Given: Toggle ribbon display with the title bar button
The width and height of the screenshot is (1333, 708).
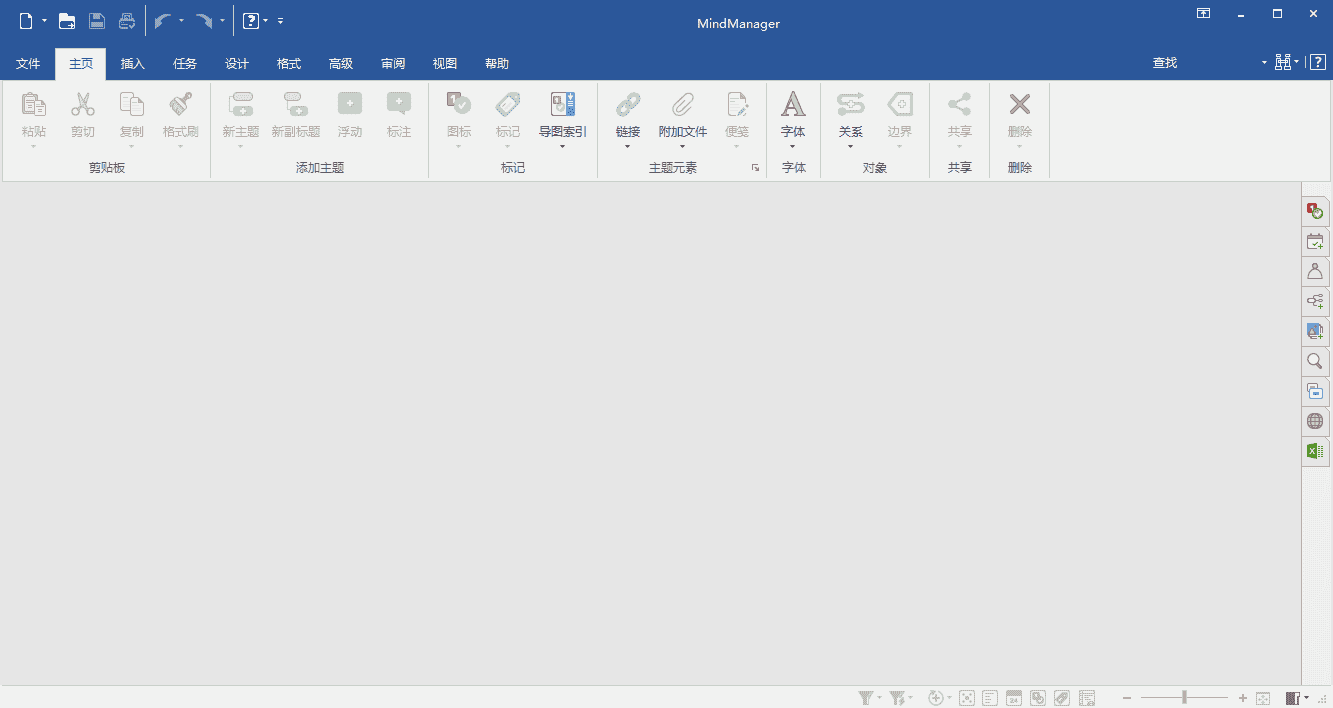Looking at the screenshot, I should (1203, 14).
